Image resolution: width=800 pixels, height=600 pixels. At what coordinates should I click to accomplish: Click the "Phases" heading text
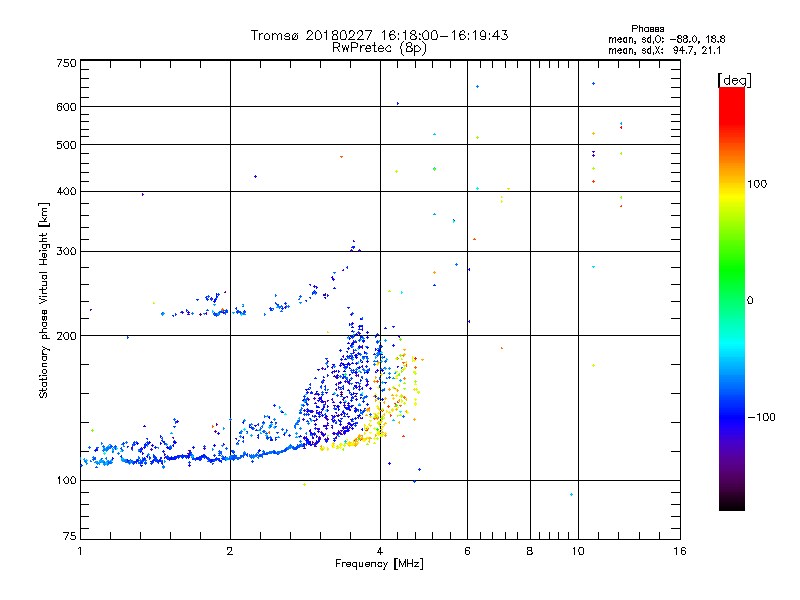click(x=647, y=29)
